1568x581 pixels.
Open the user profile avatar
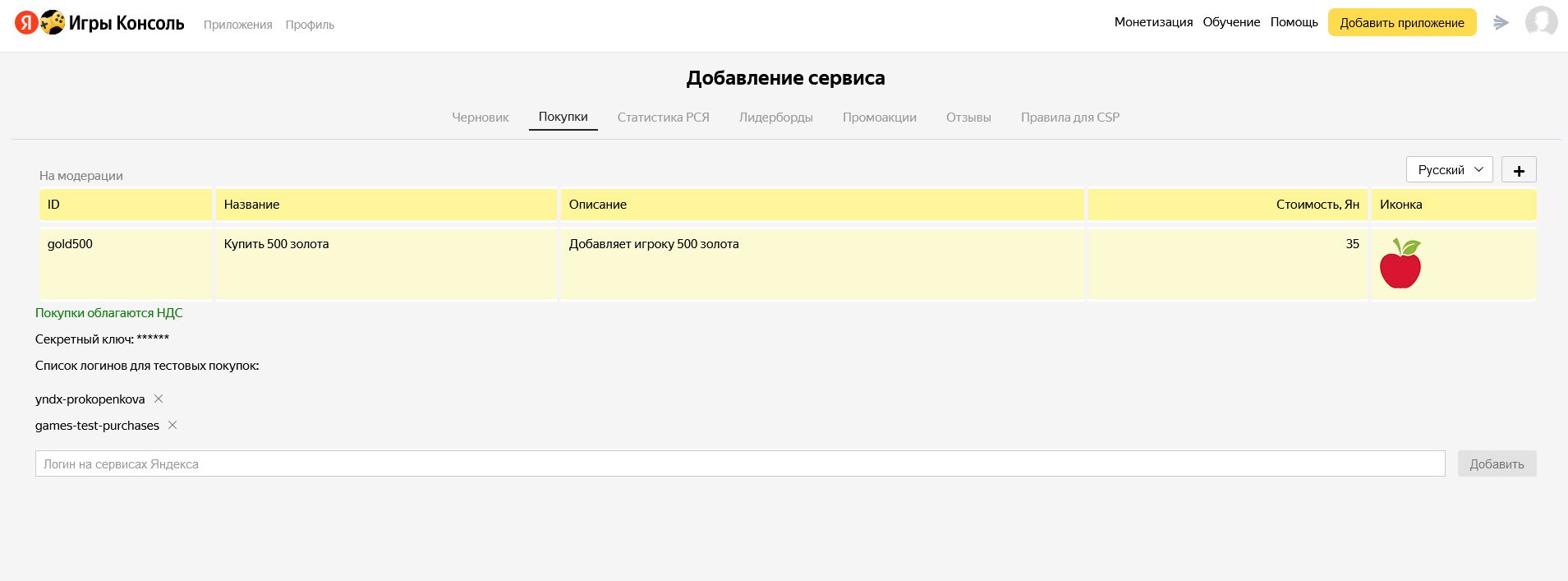coord(1541,22)
